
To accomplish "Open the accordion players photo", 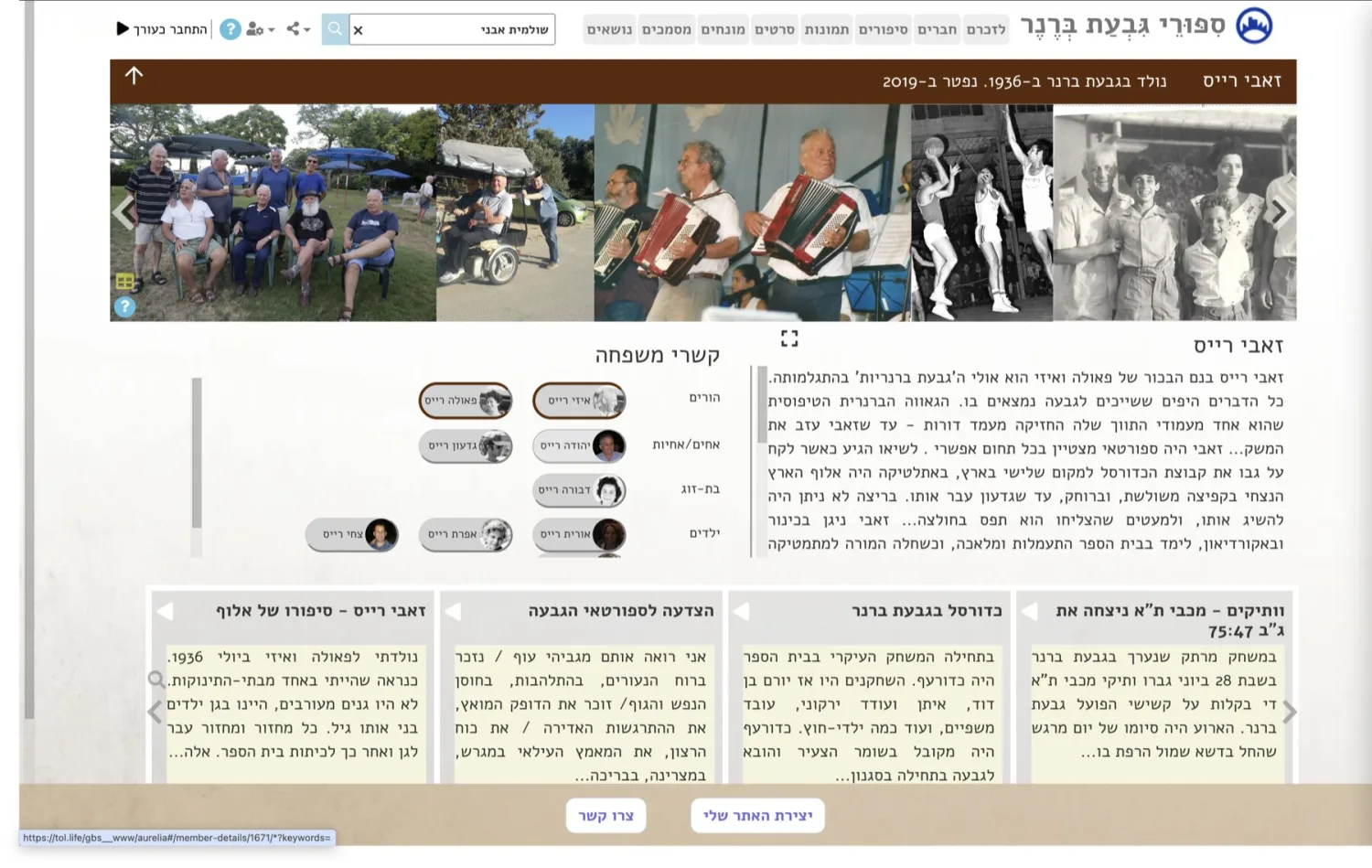I will pyautogui.click(x=753, y=212).
